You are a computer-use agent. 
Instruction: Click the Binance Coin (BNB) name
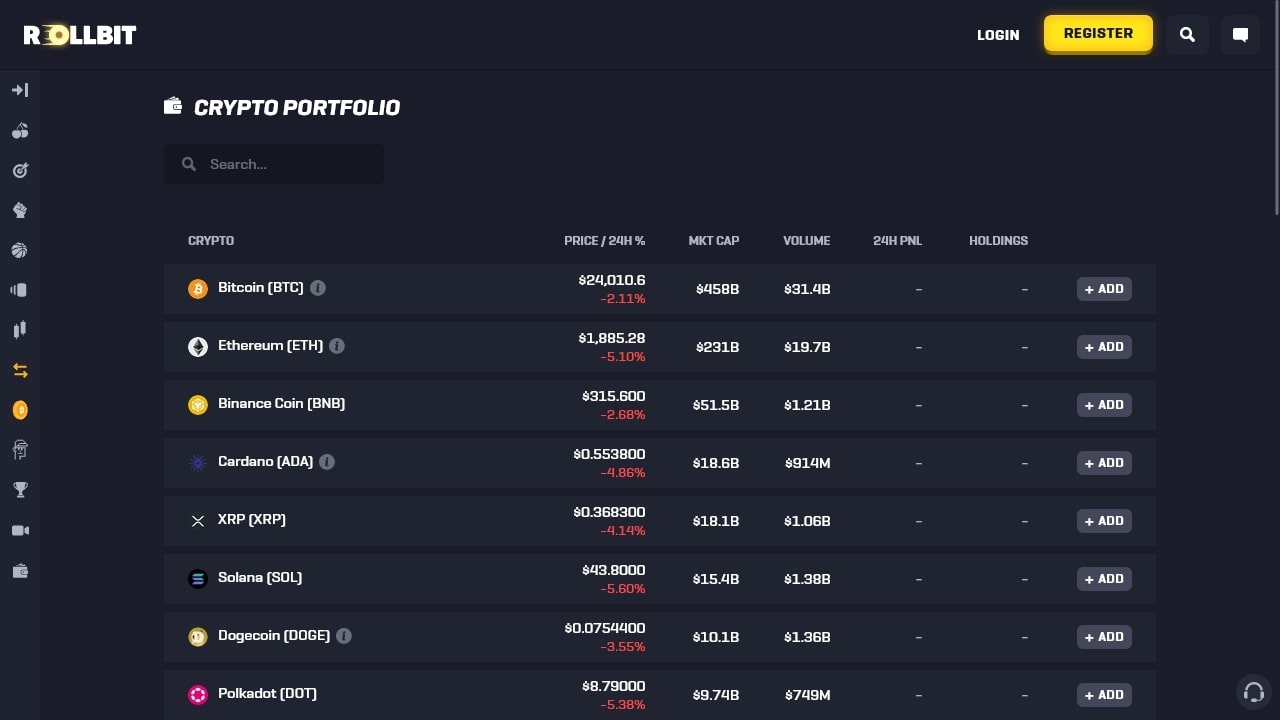click(282, 403)
